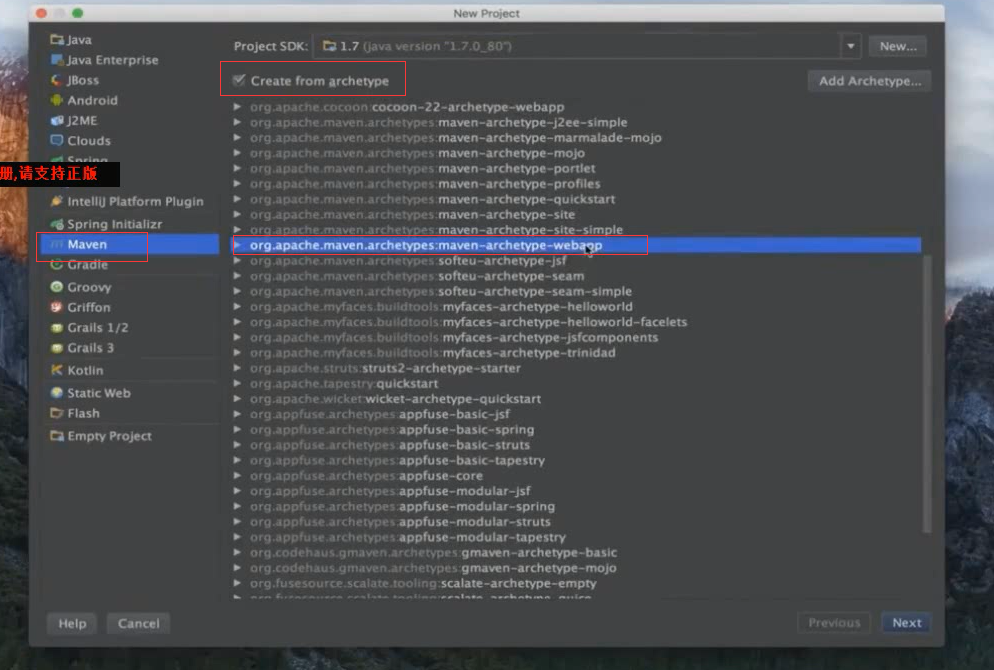Click the Help button
The width and height of the screenshot is (994, 670).
72,624
